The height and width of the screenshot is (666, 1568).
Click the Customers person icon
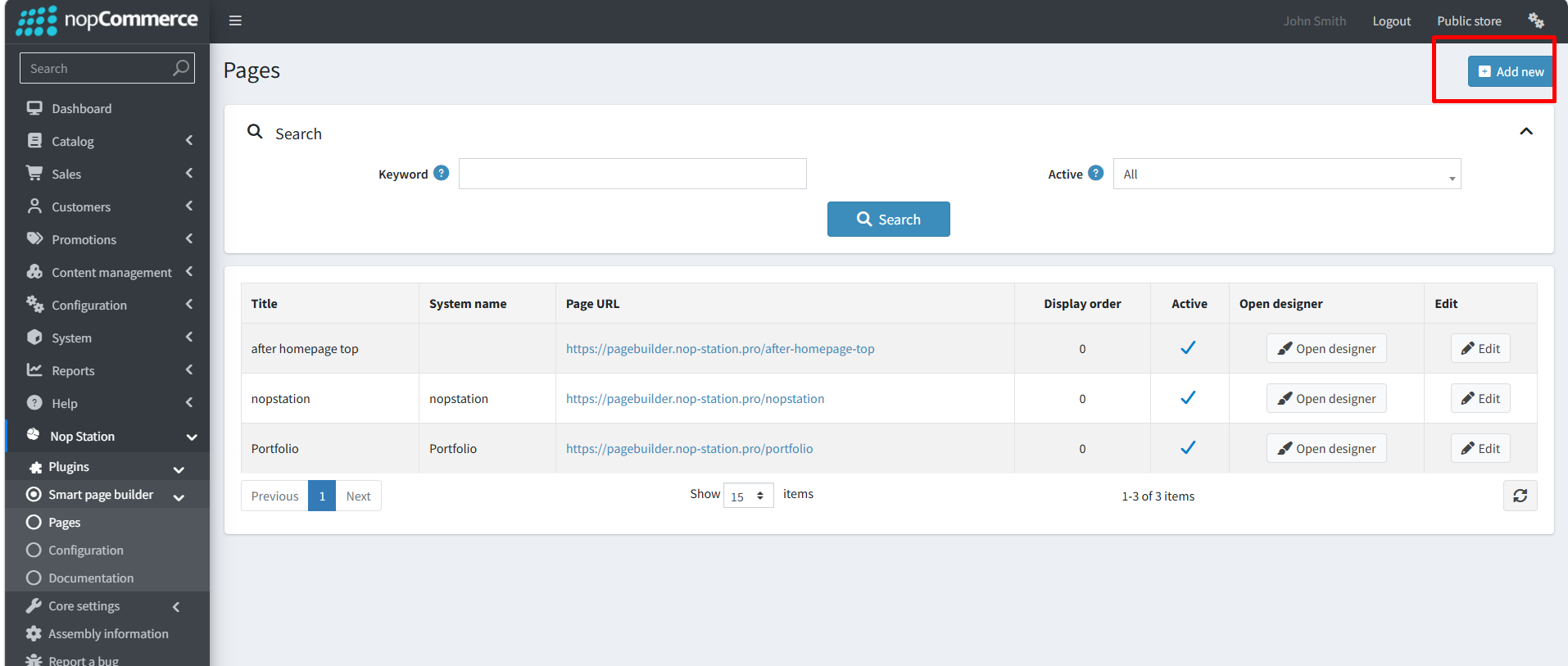pos(34,206)
